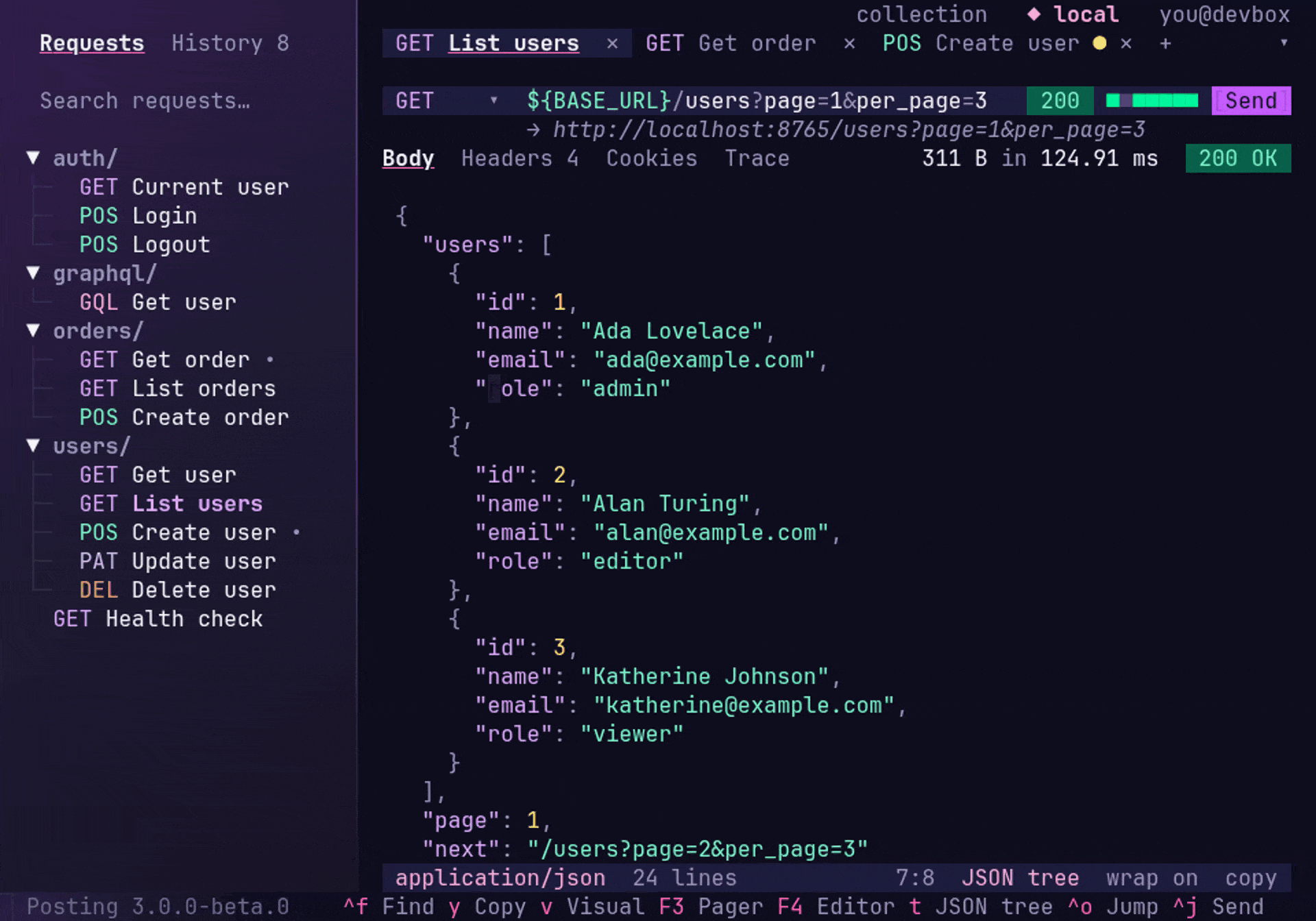The image size is (1316, 921).
Task: Open GQL Get user request
Action: pos(158,302)
